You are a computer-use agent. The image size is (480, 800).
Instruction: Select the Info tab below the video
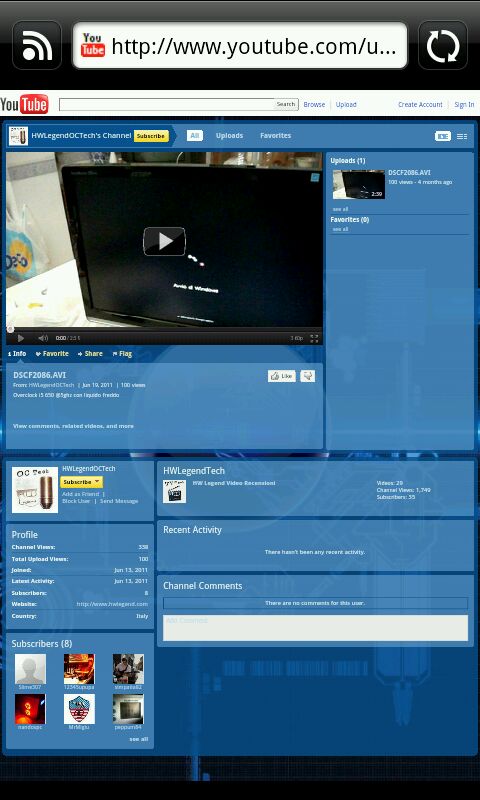tap(17, 354)
